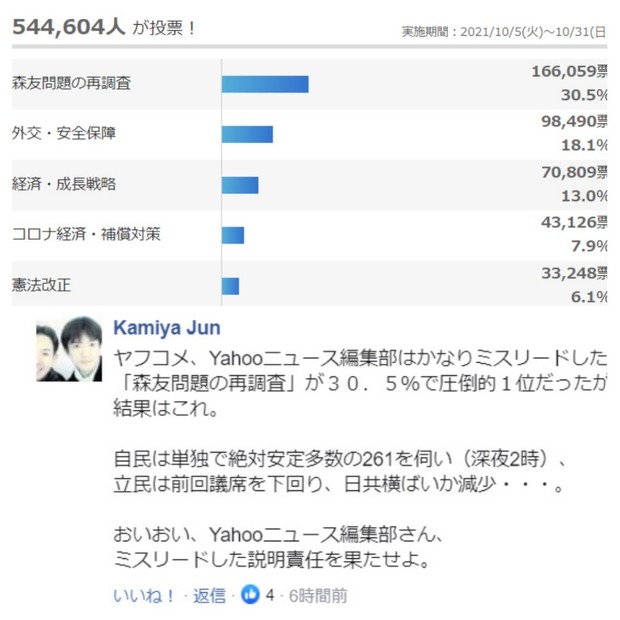Screen dimensions: 620x620
Task: Click the 実施期間 poll date range text
Action: pyautogui.click(x=504, y=32)
